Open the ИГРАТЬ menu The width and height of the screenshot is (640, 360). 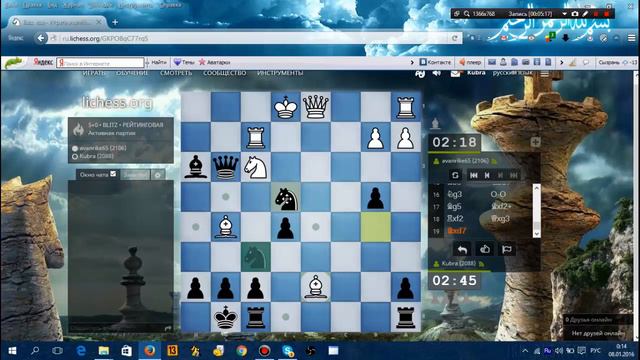tap(94, 73)
